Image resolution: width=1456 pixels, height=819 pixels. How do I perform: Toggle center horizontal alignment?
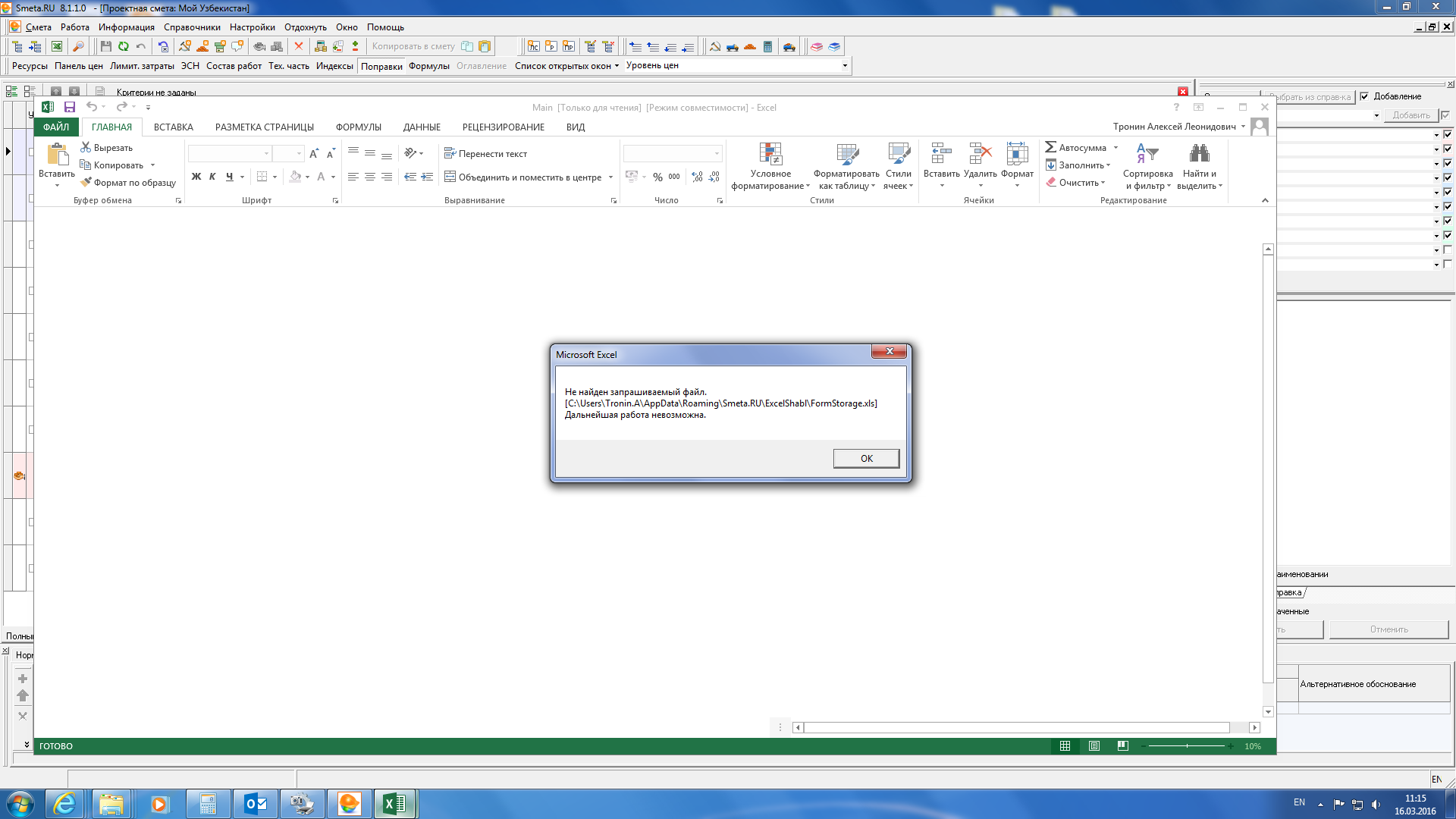(x=370, y=177)
